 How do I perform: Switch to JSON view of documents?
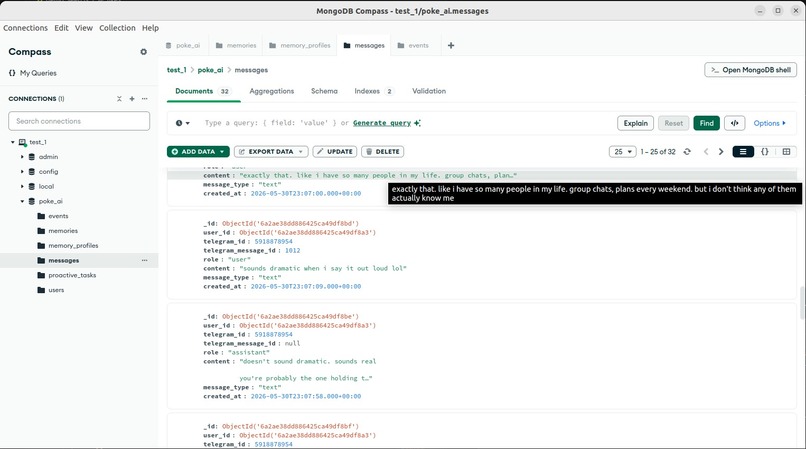coord(765,152)
